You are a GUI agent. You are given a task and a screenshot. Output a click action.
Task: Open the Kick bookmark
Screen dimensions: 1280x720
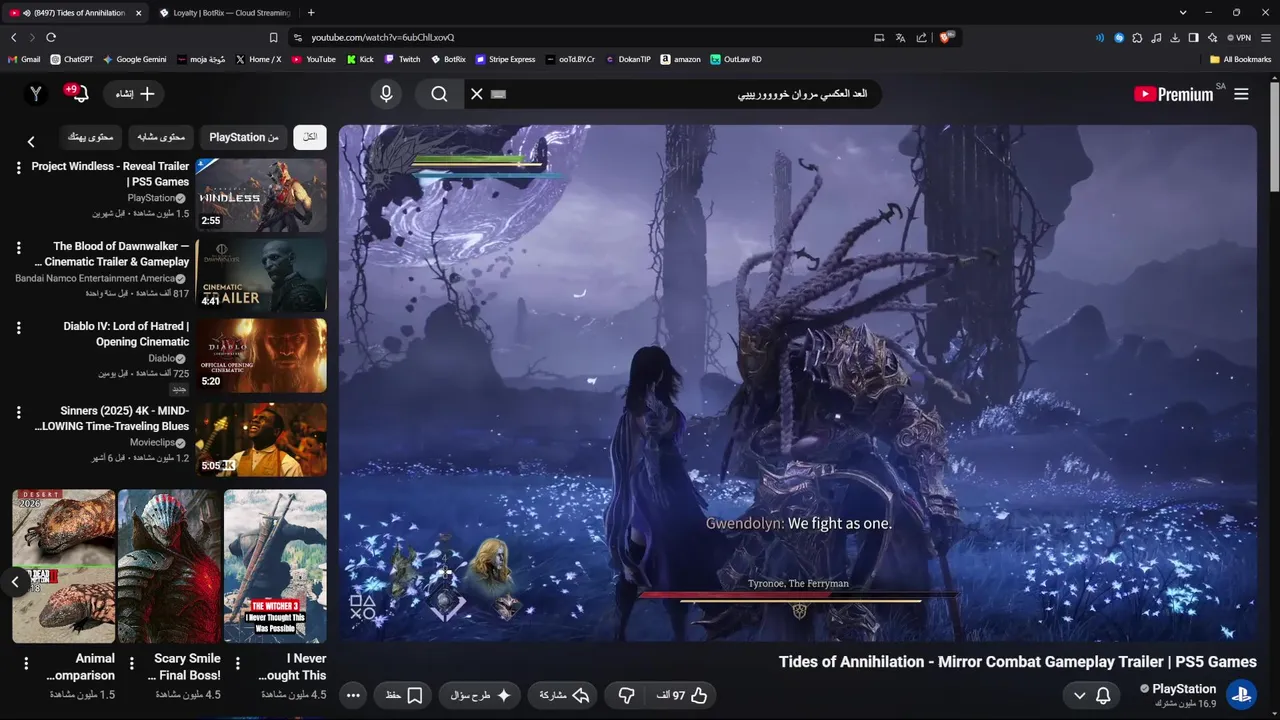pyautogui.click(x=360, y=59)
